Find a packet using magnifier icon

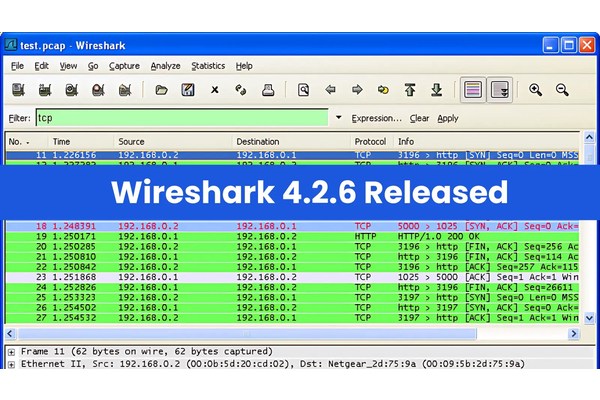303,90
